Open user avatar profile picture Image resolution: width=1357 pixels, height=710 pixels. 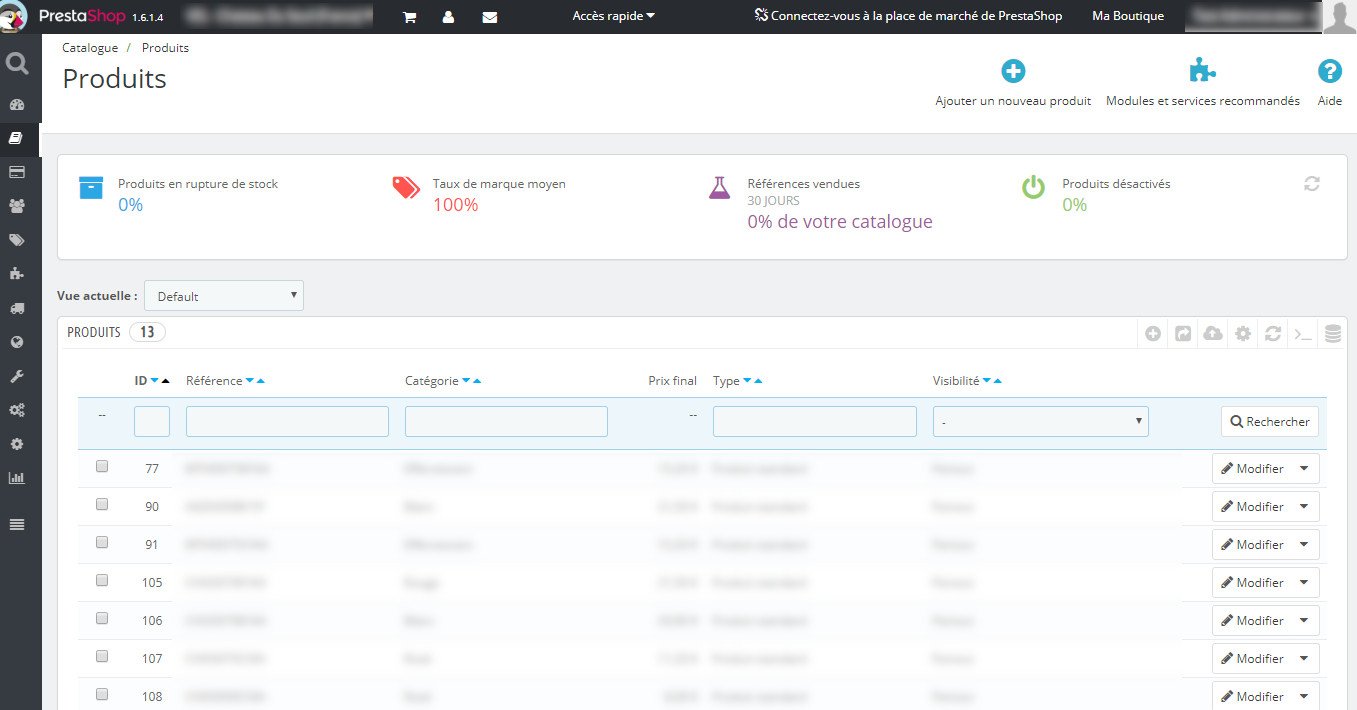tap(1339, 17)
